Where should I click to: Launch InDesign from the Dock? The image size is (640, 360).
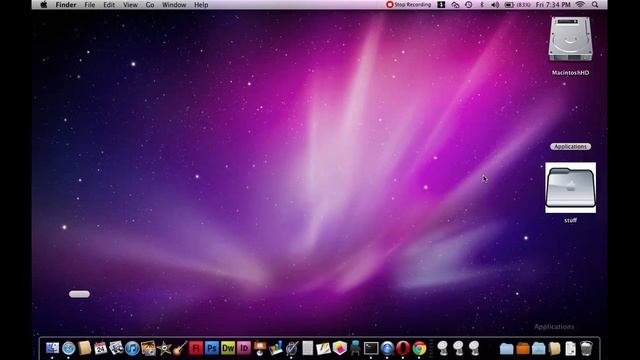pos(244,348)
